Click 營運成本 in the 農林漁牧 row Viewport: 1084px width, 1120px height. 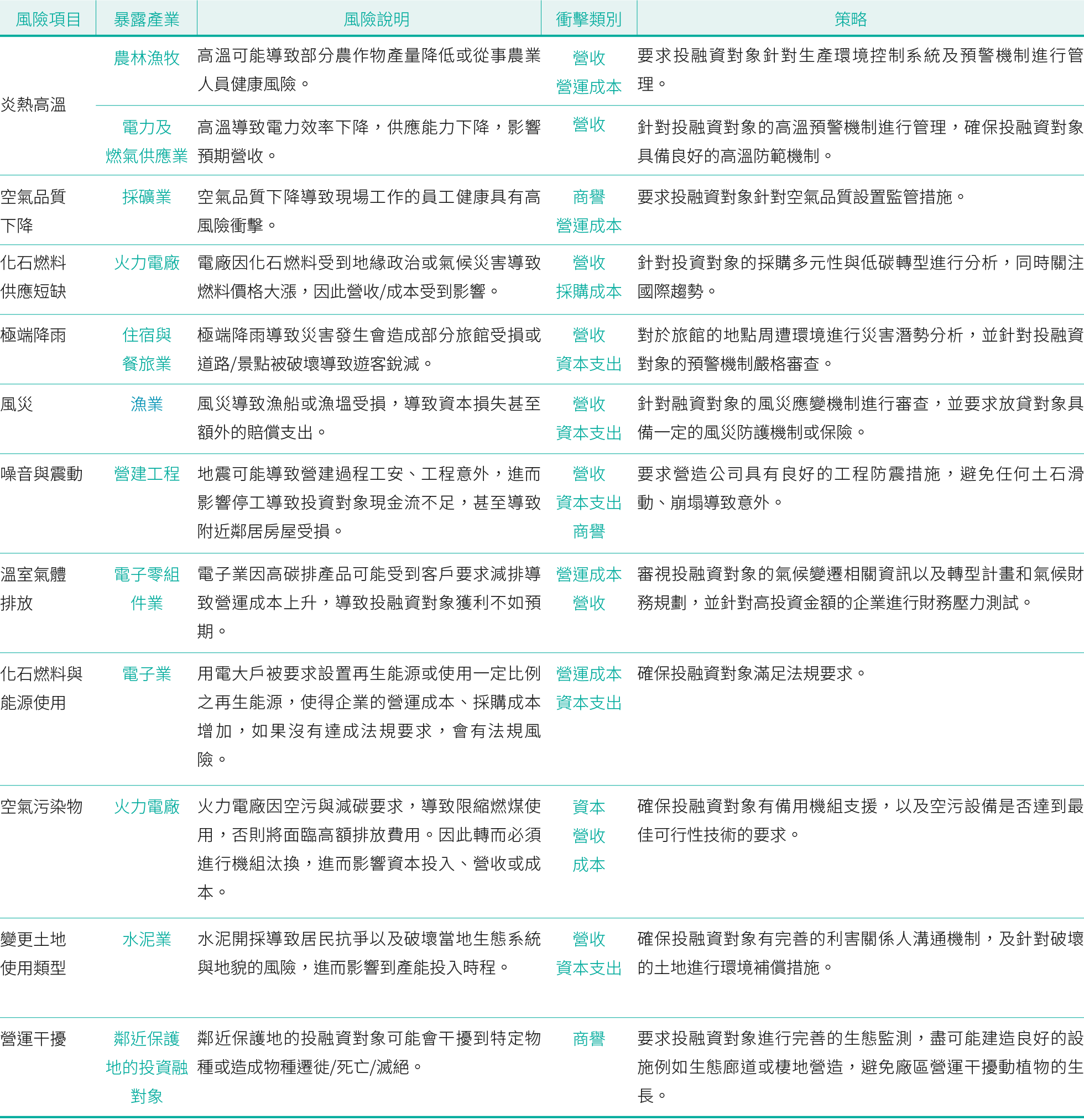(588, 87)
